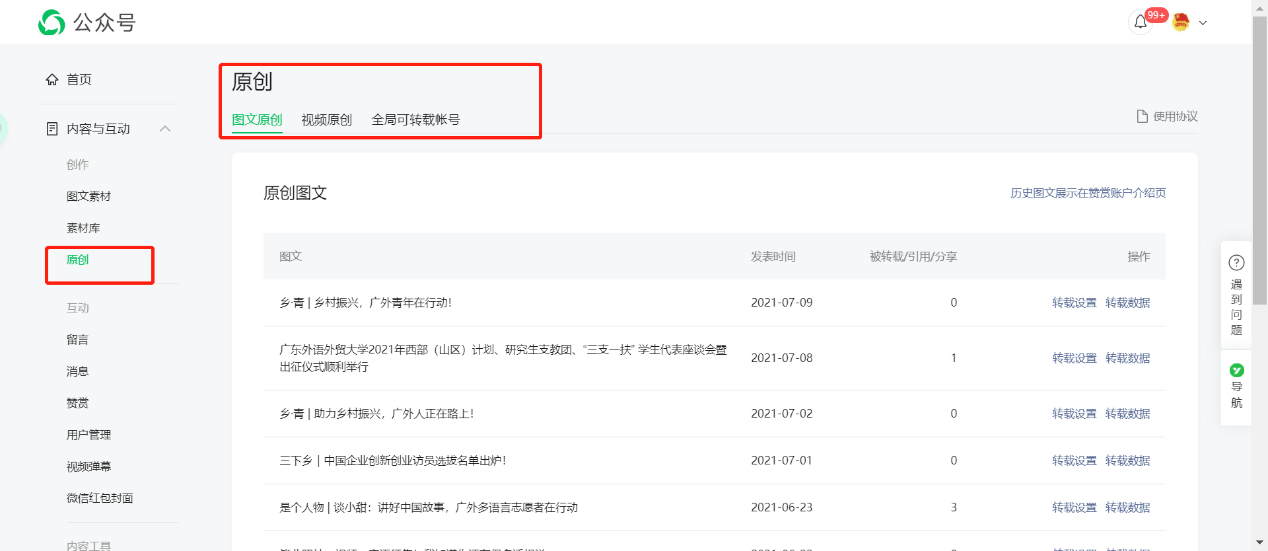Open 素材库 in the sidebar
This screenshot has width=1268, height=551.
coord(83,228)
